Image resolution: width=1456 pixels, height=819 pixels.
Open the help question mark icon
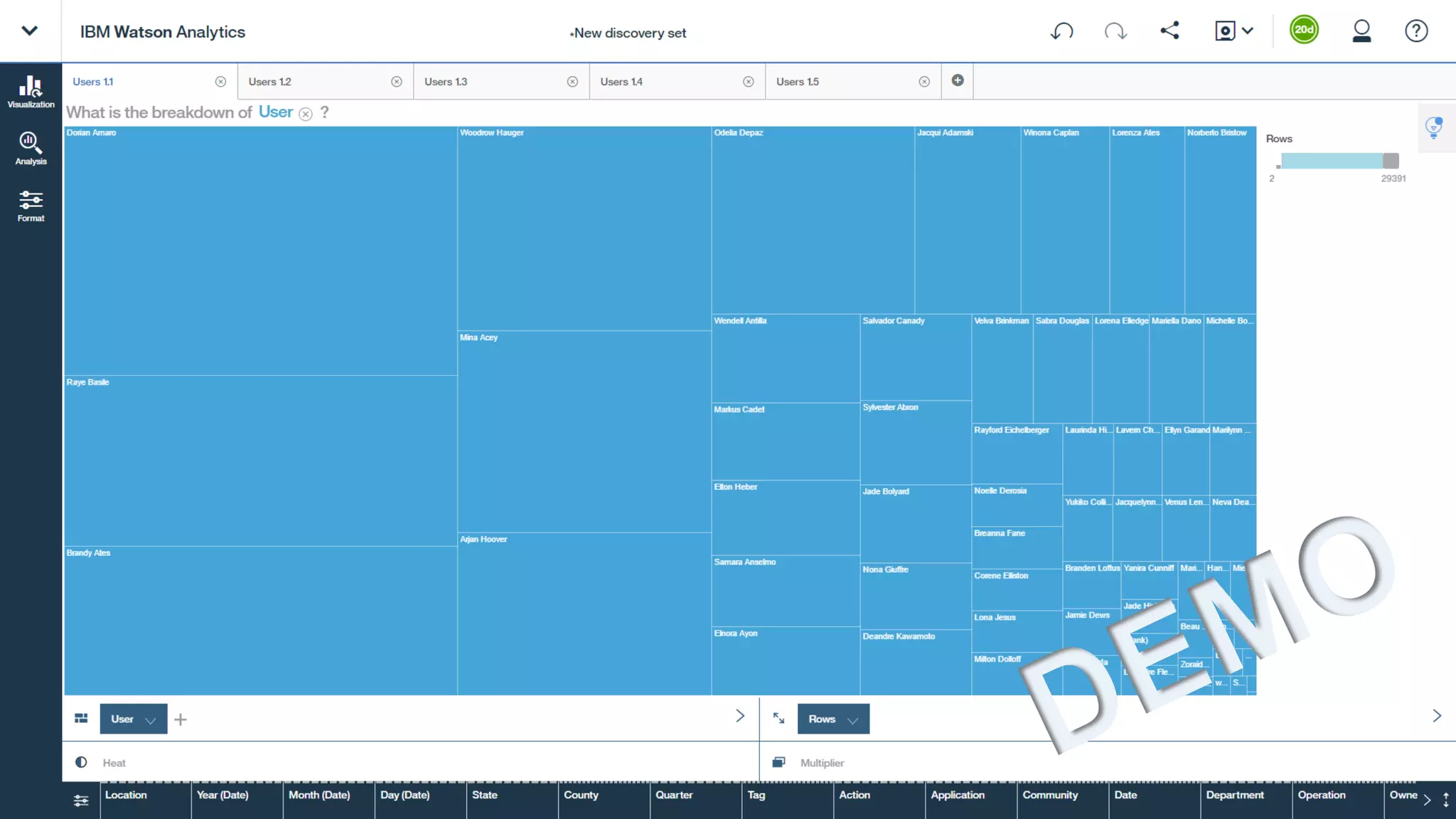pos(1415,31)
